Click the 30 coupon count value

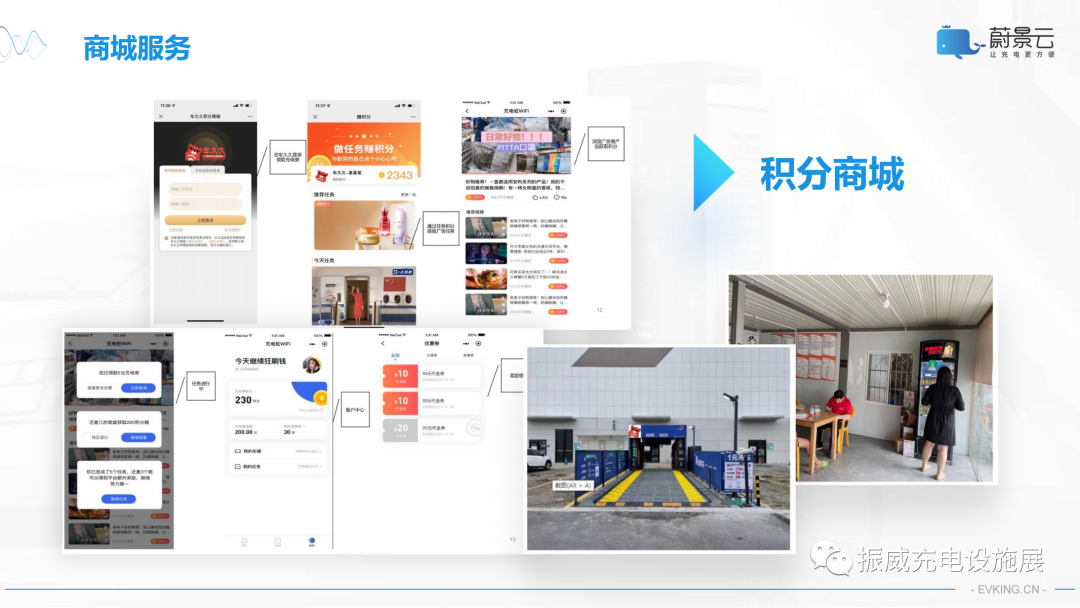[x=287, y=432]
